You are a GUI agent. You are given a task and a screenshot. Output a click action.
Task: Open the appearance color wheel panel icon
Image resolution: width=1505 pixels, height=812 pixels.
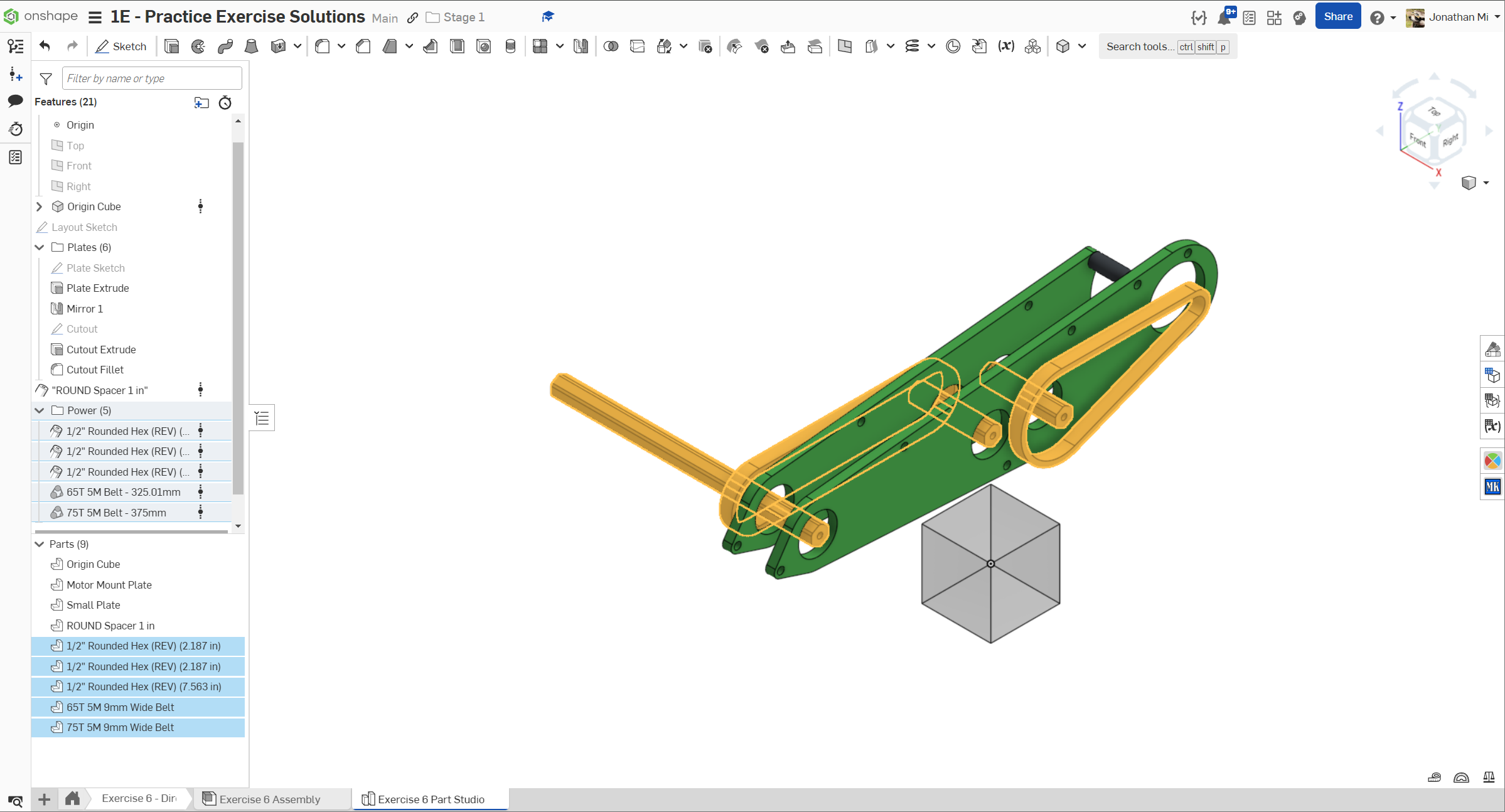coord(1492,461)
